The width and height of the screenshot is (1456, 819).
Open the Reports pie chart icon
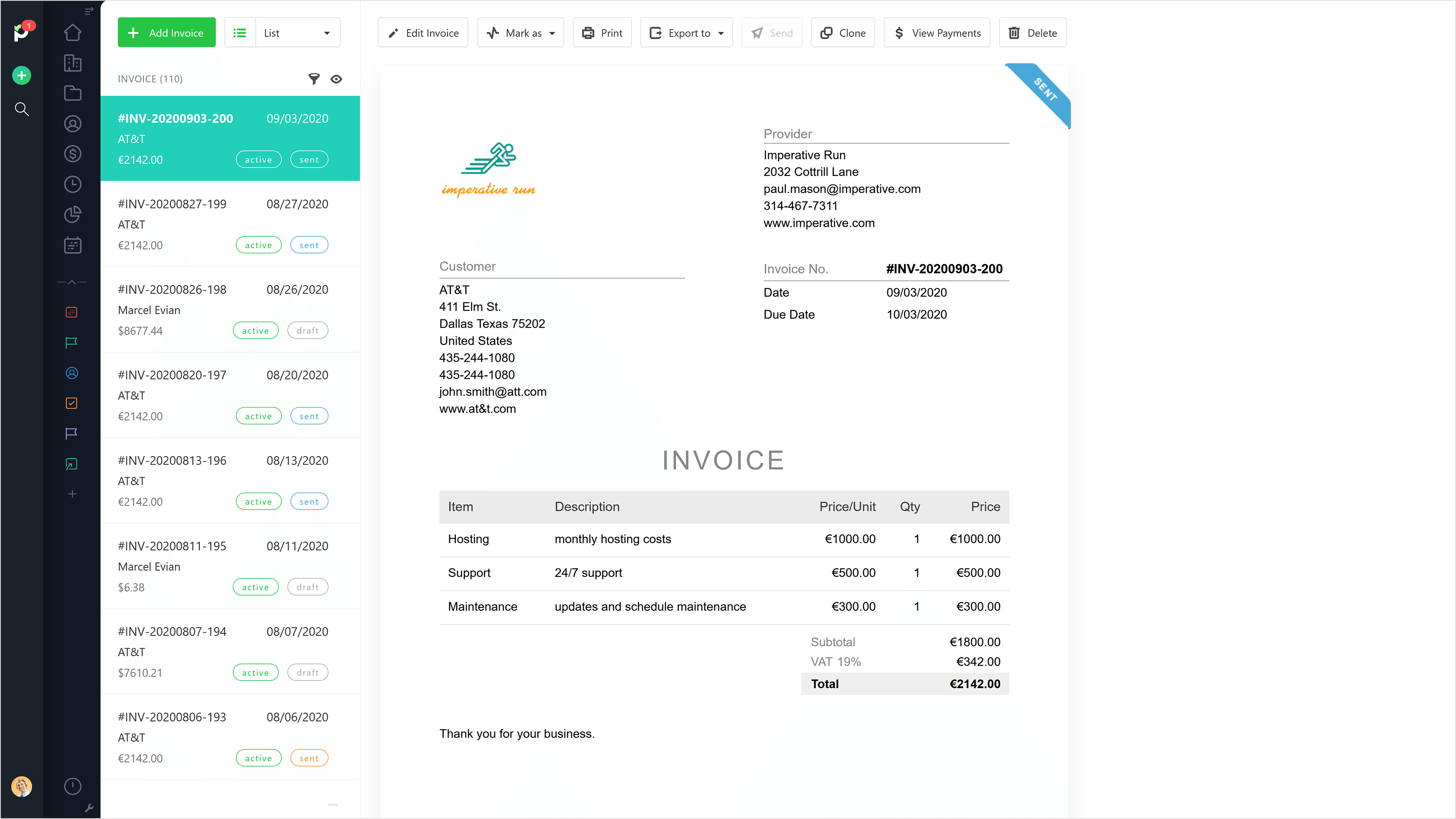click(x=72, y=214)
